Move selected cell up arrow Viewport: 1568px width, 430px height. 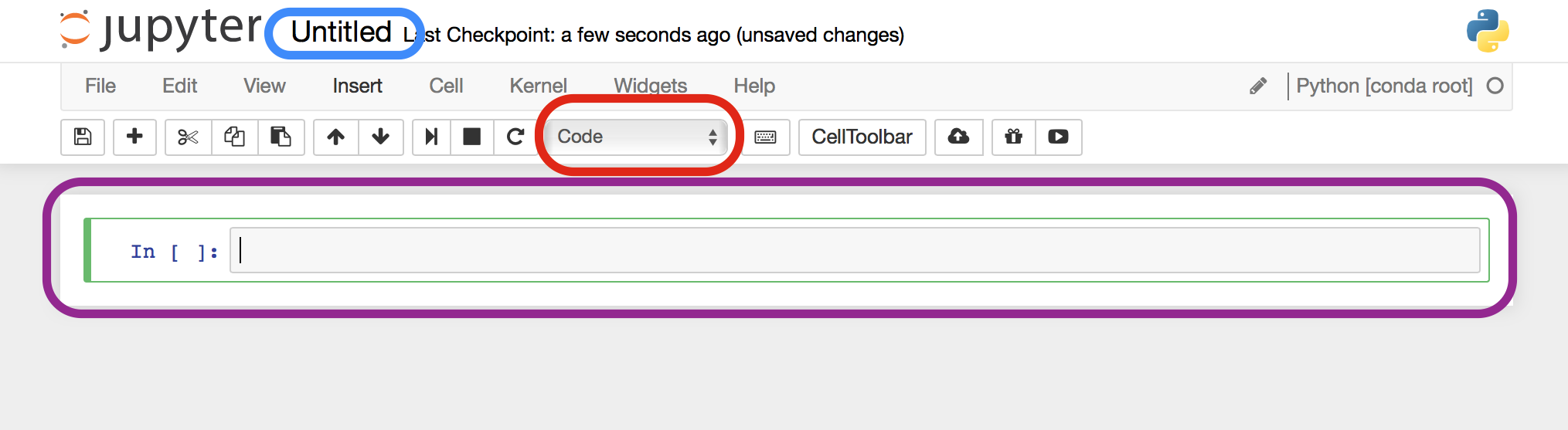pyautogui.click(x=335, y=137)
